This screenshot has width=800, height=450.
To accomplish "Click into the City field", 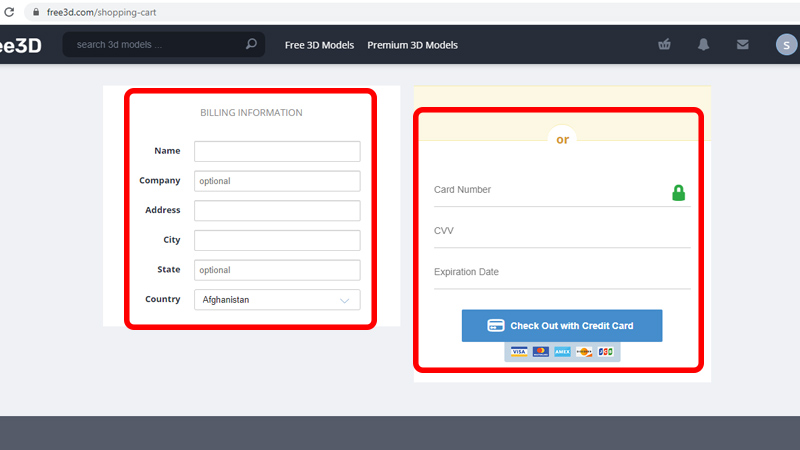I will click(x=277, y=240).
